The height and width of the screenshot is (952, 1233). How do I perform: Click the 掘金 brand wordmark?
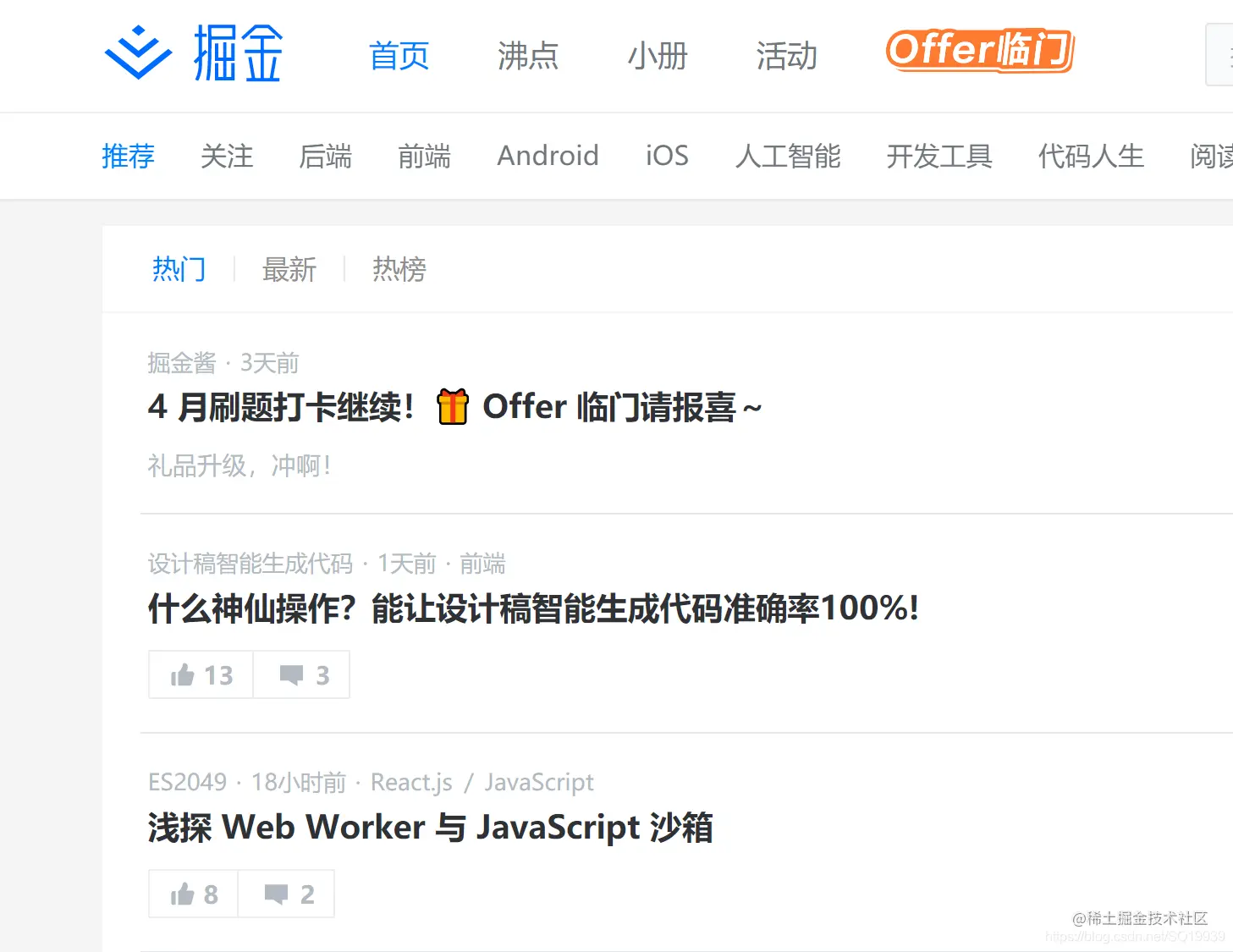pyautogui.click(x=238, y=53)
